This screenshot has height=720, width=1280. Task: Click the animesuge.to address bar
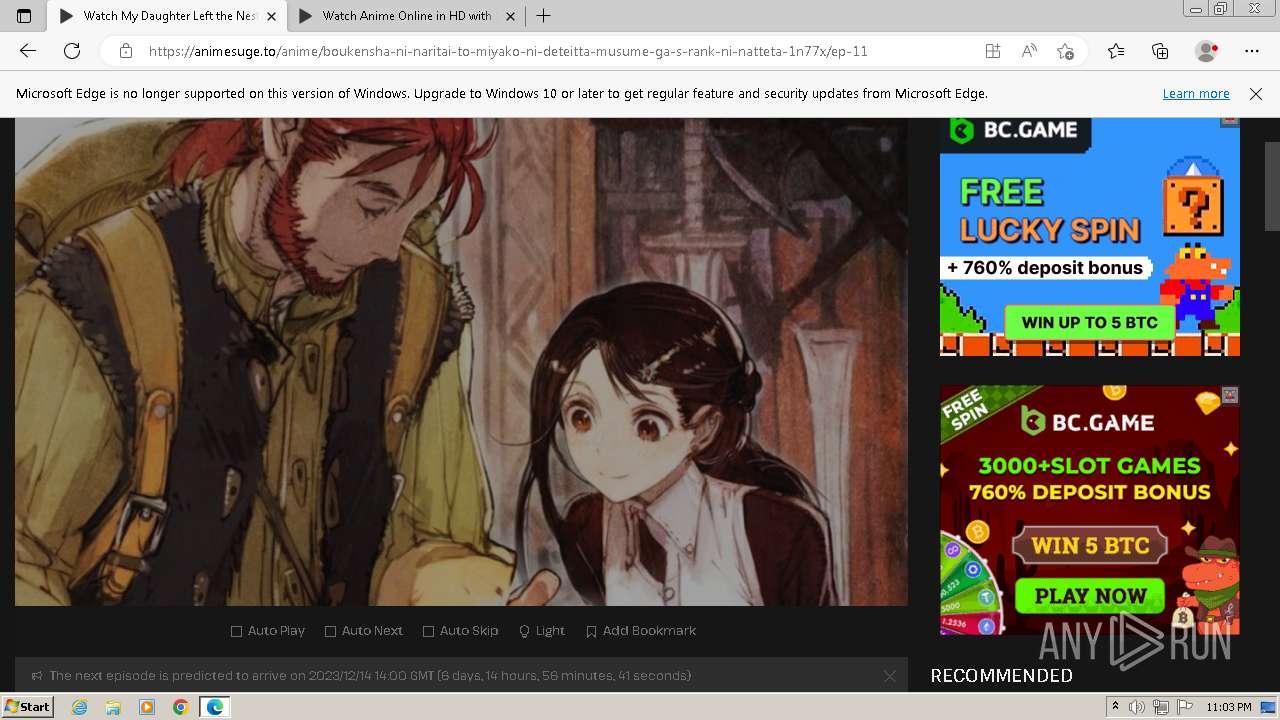[508, 51]
